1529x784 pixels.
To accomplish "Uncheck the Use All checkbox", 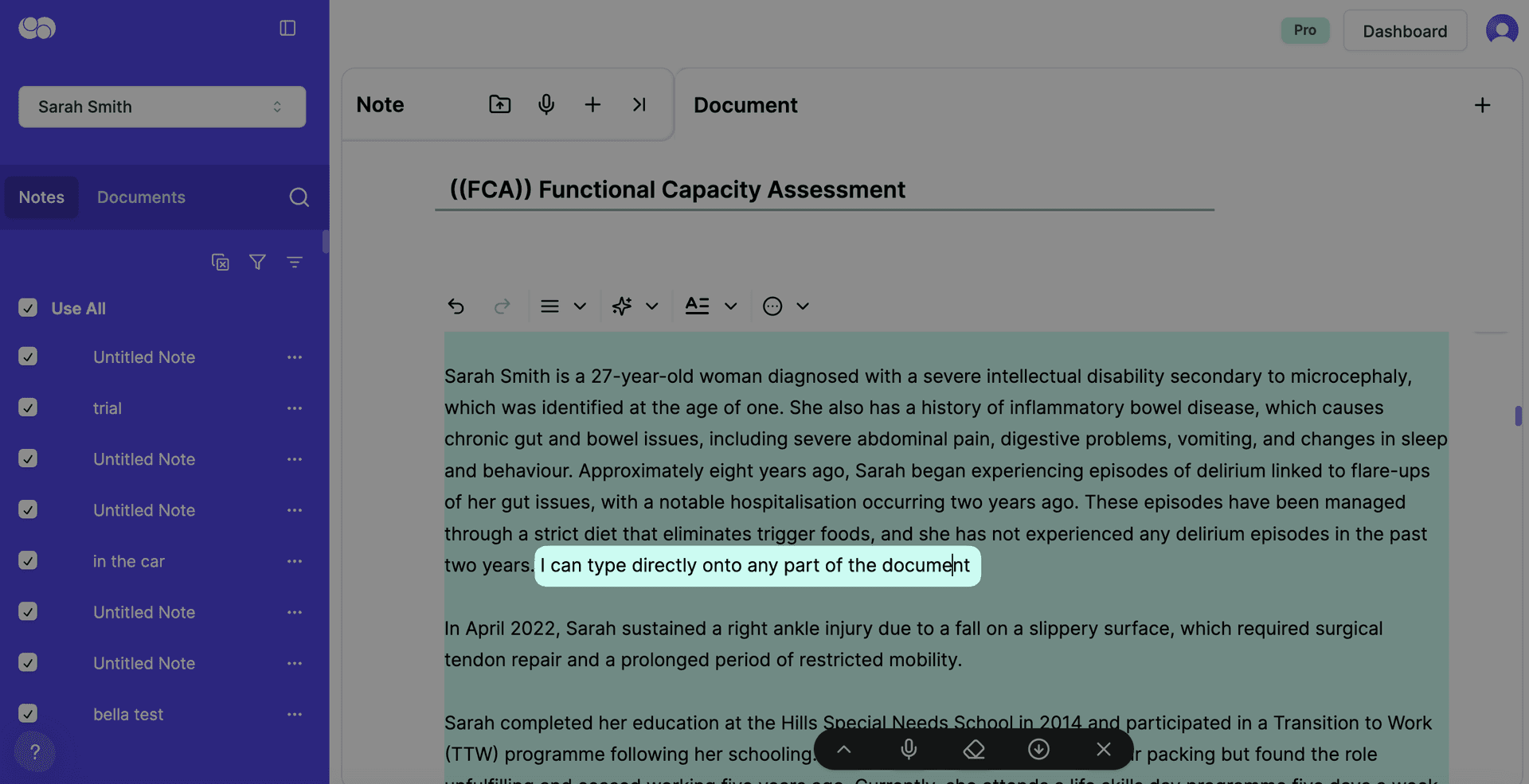I will pos(28,308).
